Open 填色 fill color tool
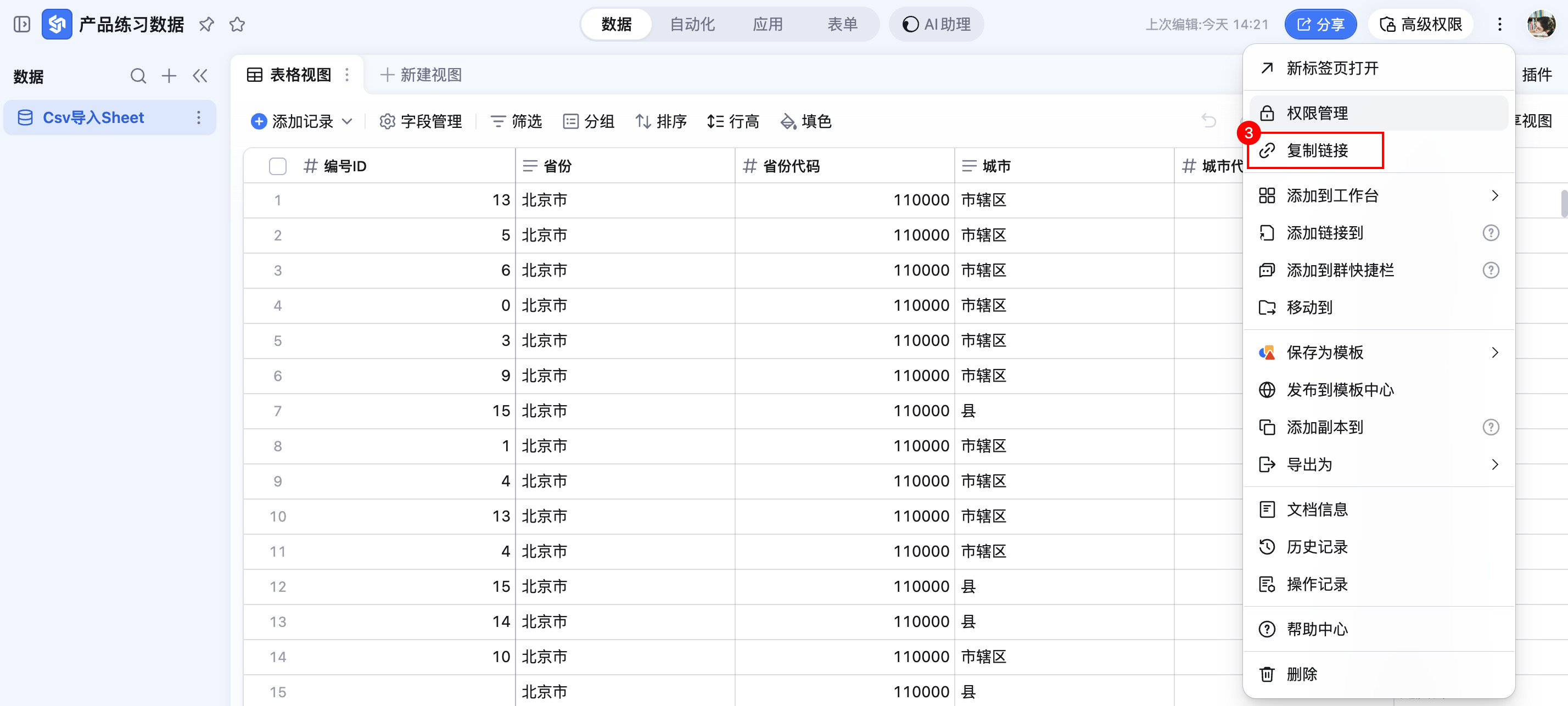1568x706 pixels. (x=805, y=121)
